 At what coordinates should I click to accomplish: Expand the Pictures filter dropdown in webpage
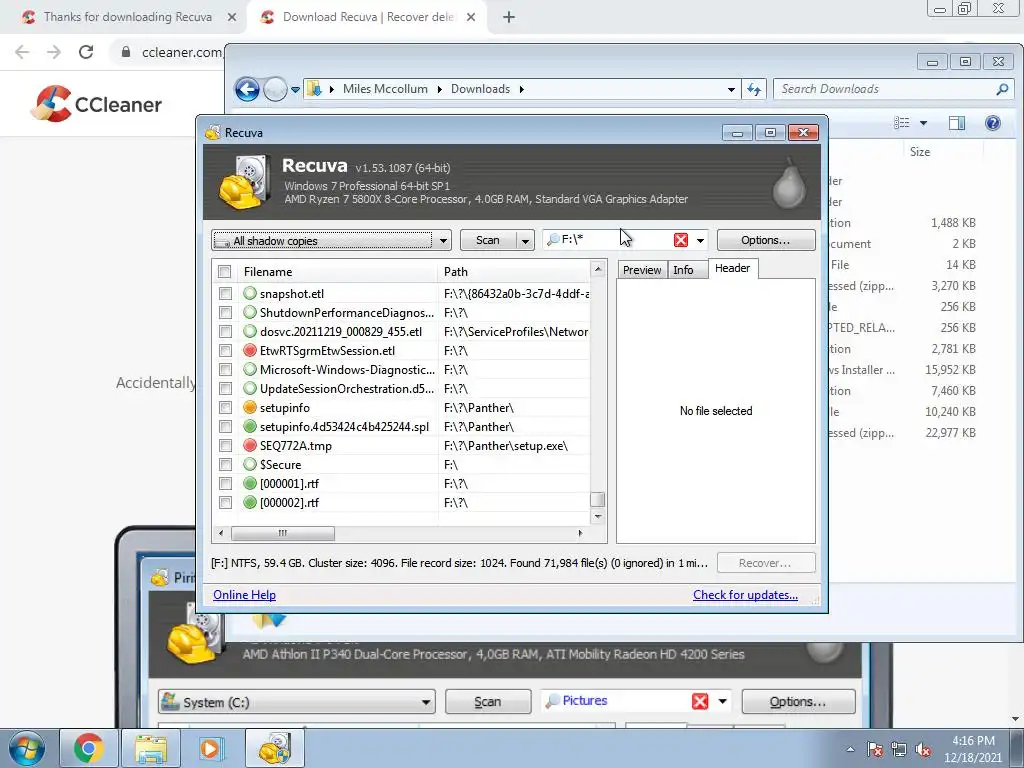click(722, 701)
